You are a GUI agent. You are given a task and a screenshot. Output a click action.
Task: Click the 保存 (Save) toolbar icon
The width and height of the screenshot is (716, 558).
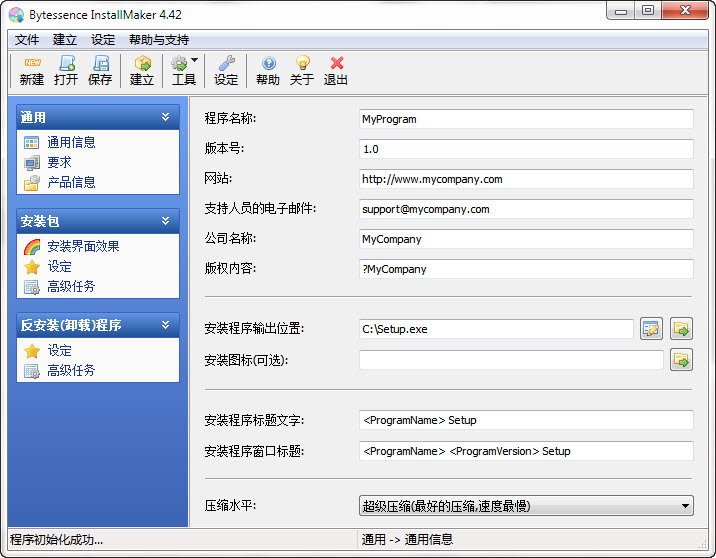pyautogui.click(x=100, y=70)
